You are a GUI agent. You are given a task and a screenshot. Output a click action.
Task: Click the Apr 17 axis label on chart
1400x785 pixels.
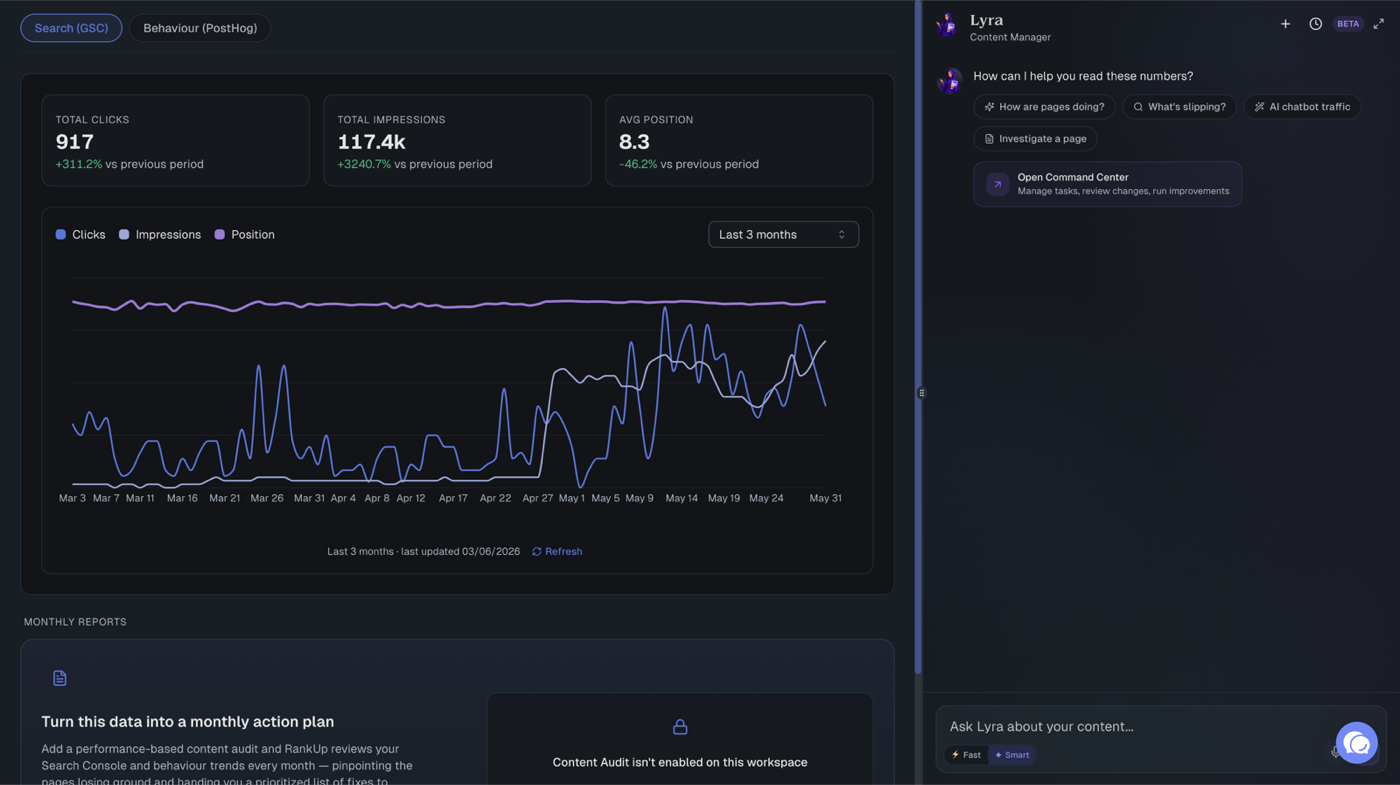click(452, 498)
